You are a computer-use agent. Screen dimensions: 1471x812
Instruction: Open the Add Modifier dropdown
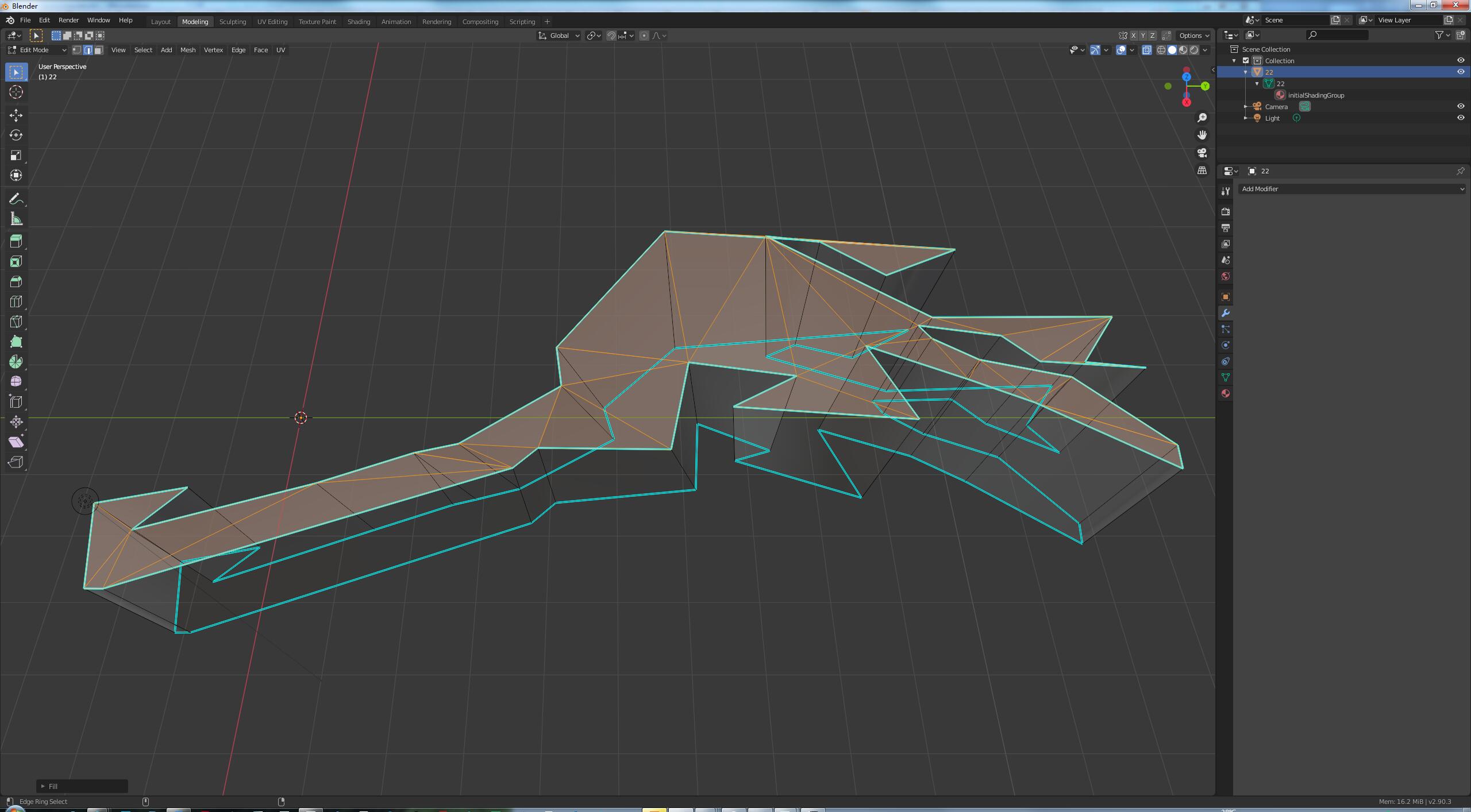1351,188
